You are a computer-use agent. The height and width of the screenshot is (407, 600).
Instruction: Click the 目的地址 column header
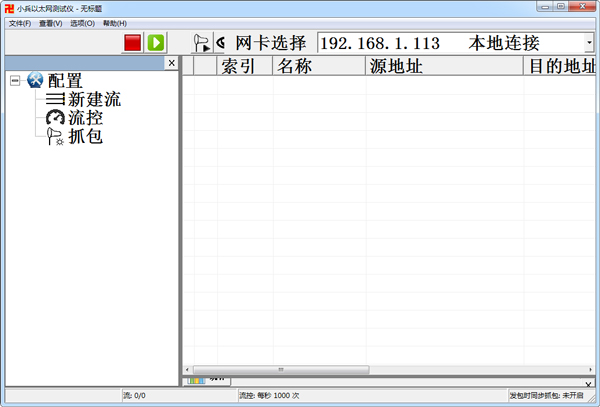tap(559, 66)
